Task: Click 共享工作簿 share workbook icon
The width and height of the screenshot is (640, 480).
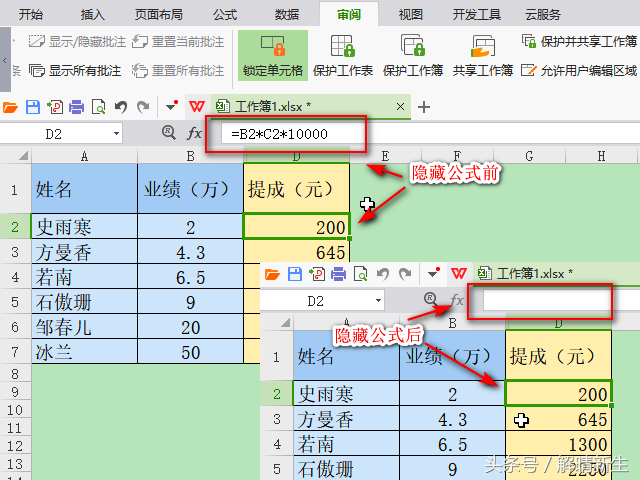Action: pos(483,56)
